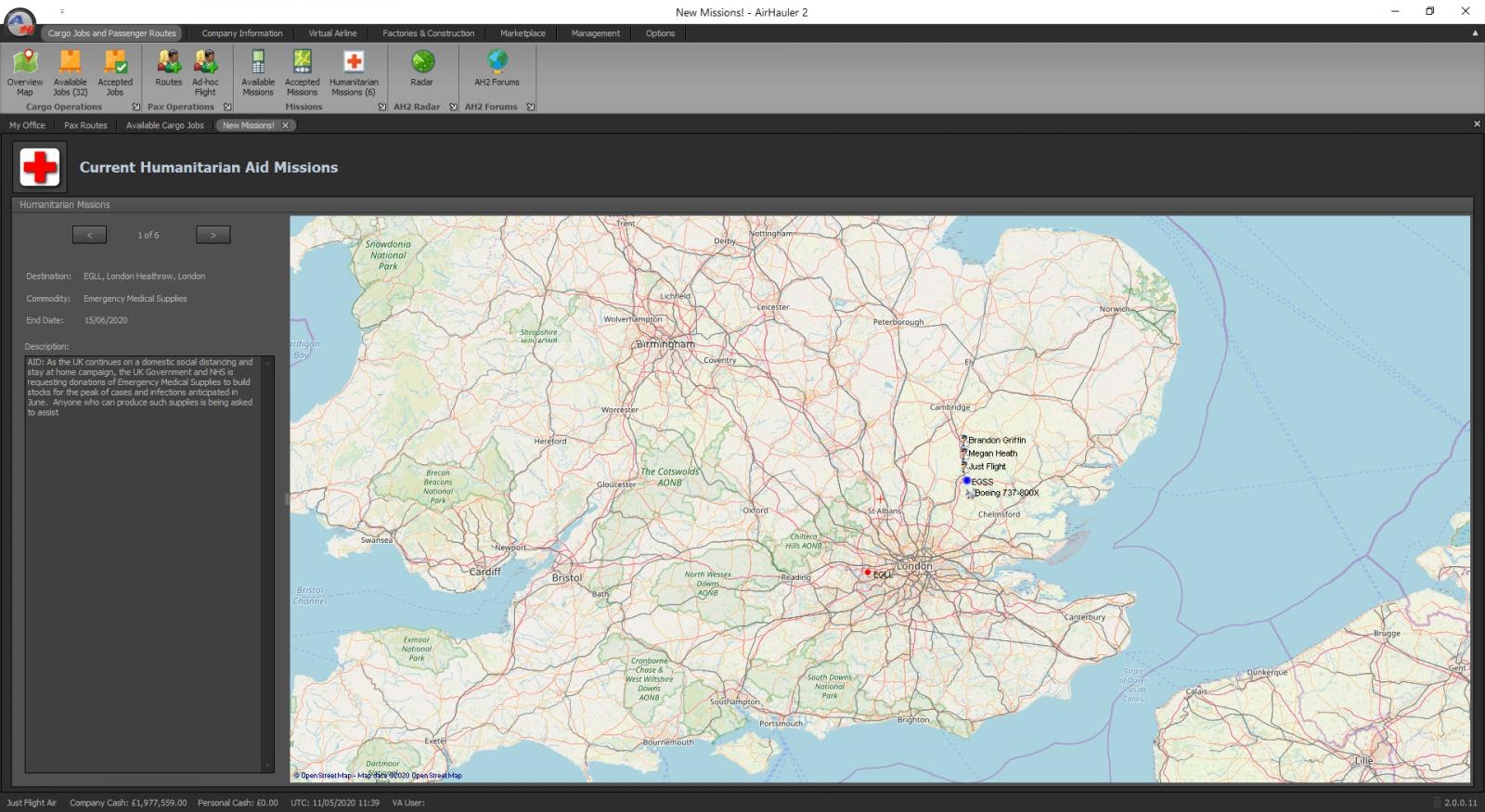1485x812 pixels.
Task: Close the New Missions! tab
Action: click(286, 125)
